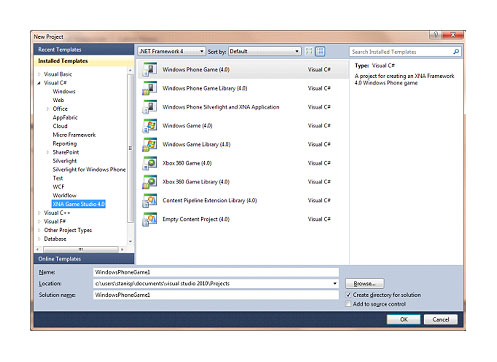Image resolution: width=497 pixels, height=362 pixels.
Task: Select the Windows Phone Game (4.0) template icon
Action: point(150,70)
